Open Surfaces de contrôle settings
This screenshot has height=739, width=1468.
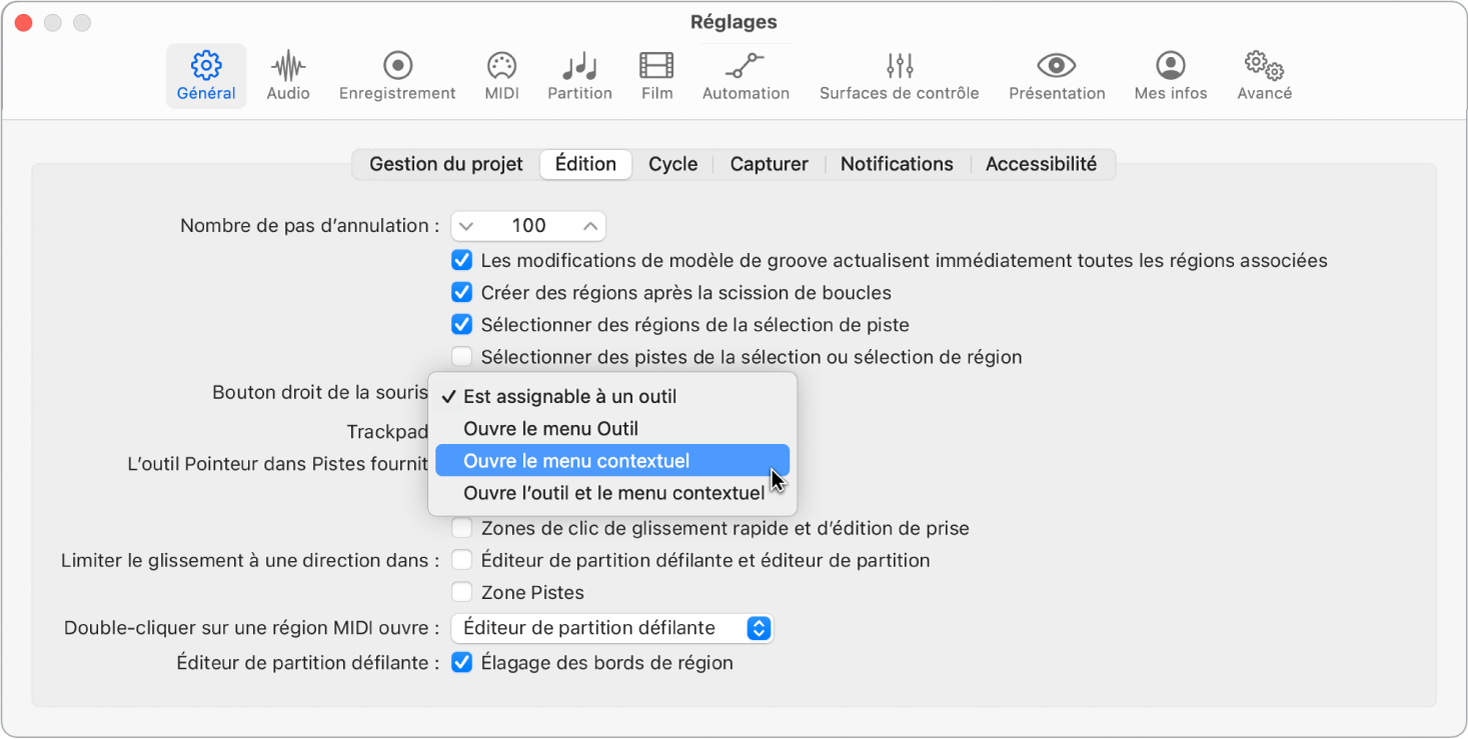[x=898, y=75]
